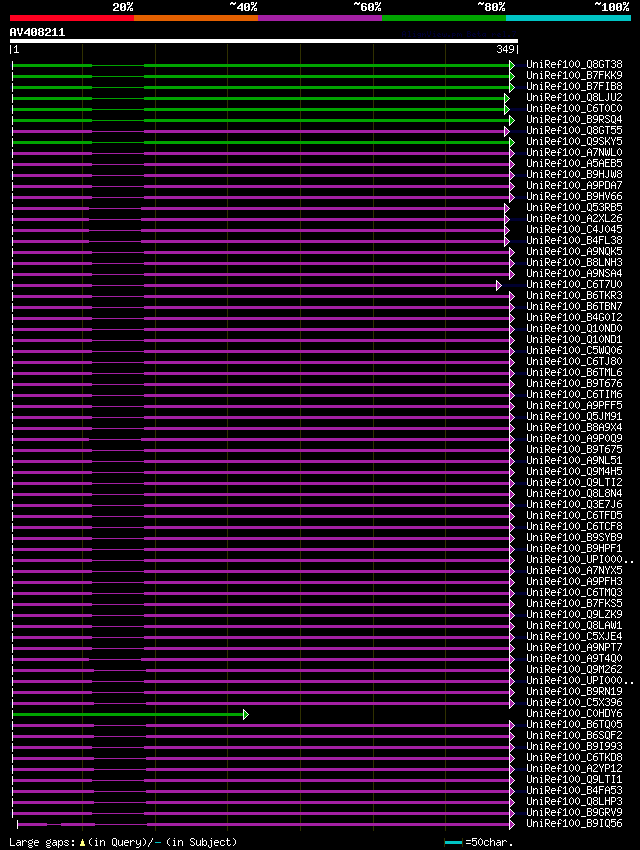Click the UniRef100_C6T7U0 label
Screen dimensions: 640x850
(x=574, y=285)
